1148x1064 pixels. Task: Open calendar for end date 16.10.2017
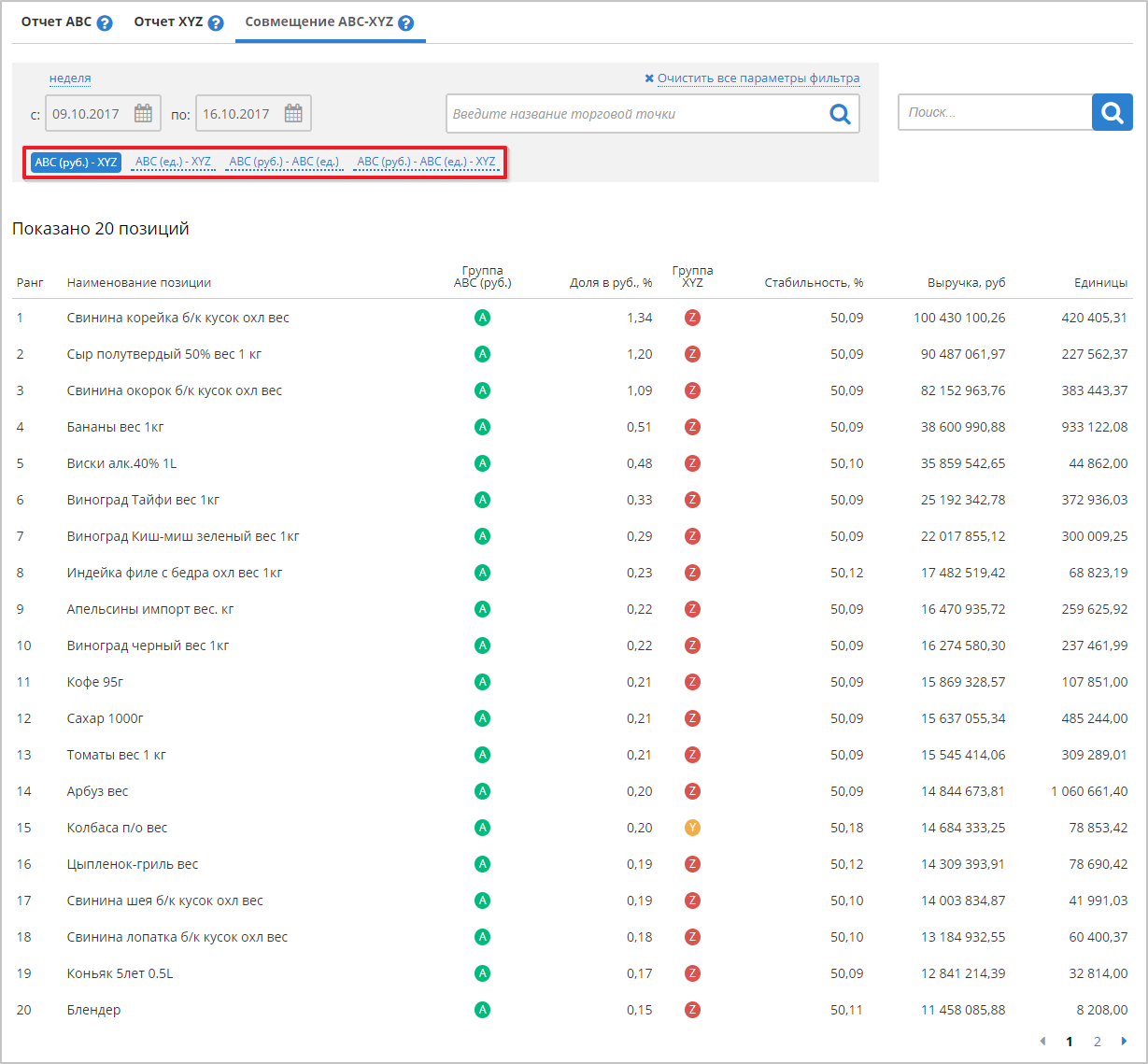(293, 114)
